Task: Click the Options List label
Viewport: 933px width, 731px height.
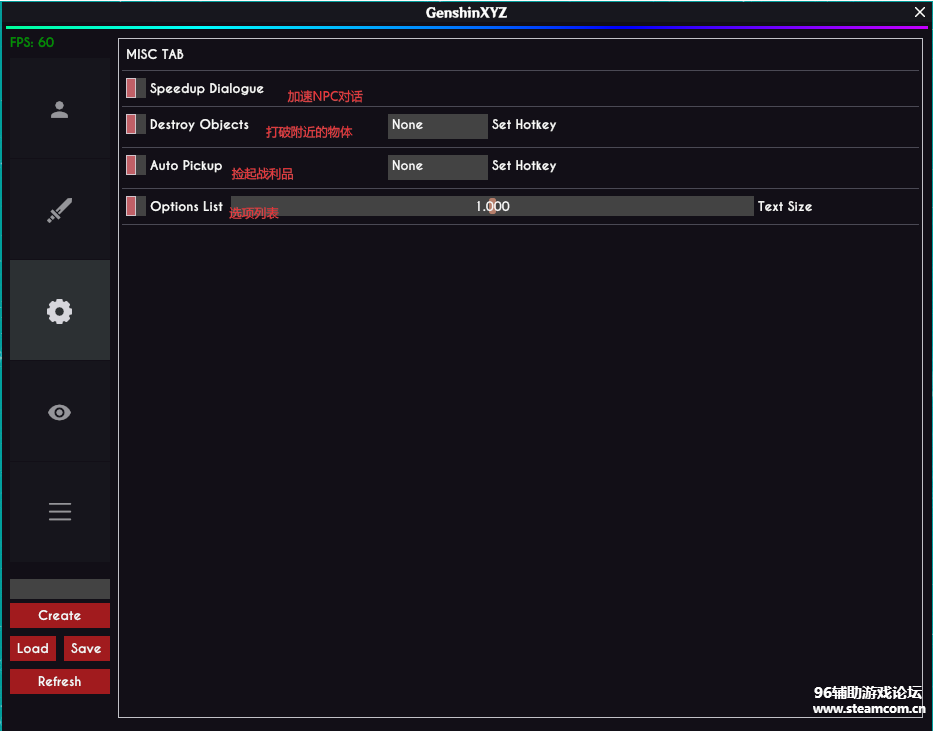Action: [186, 206]
